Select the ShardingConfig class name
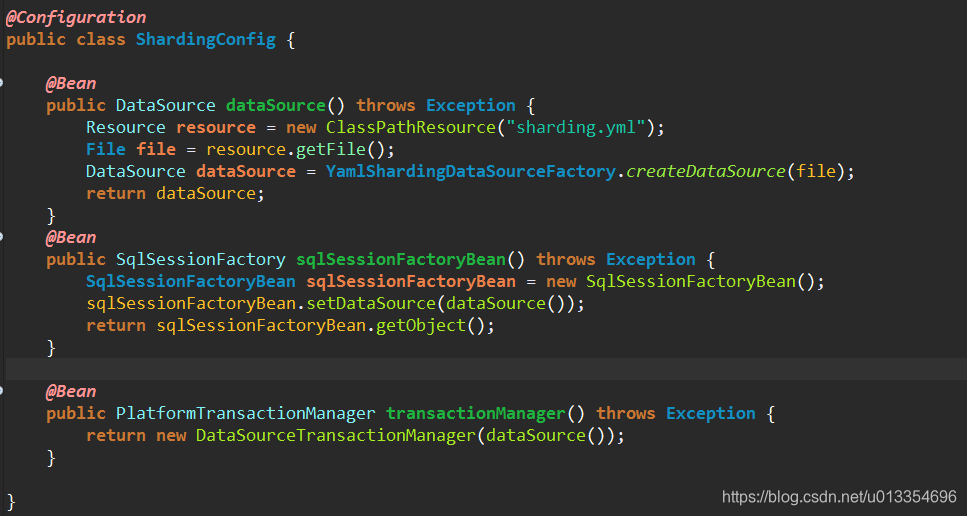 (x=206, y=40)
